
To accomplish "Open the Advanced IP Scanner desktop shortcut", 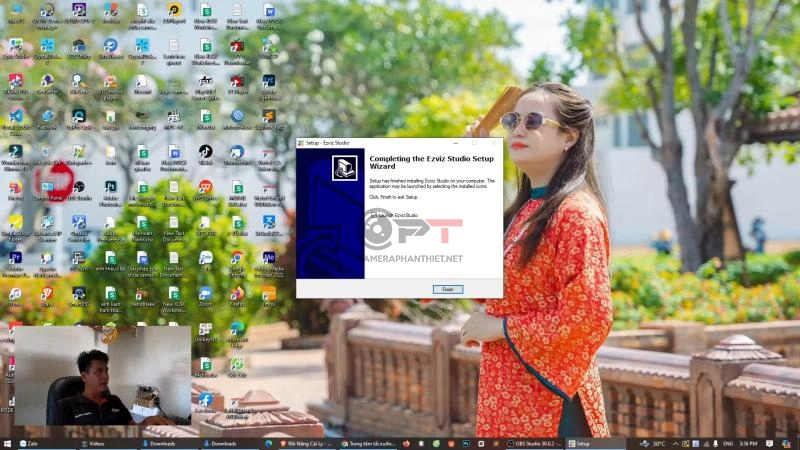I will [x=47, y=228].
